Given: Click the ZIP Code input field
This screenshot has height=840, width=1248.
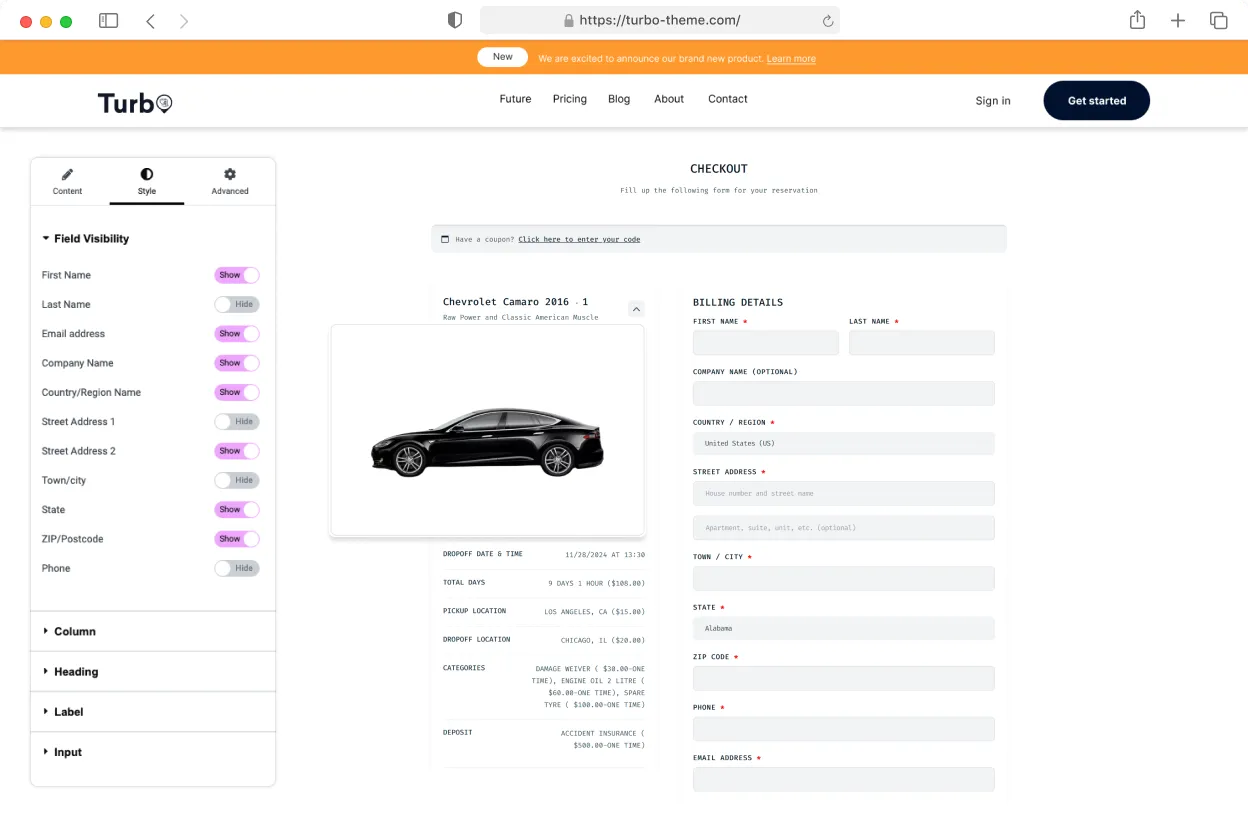Looking at the screenshot, I should pos(844,678).
